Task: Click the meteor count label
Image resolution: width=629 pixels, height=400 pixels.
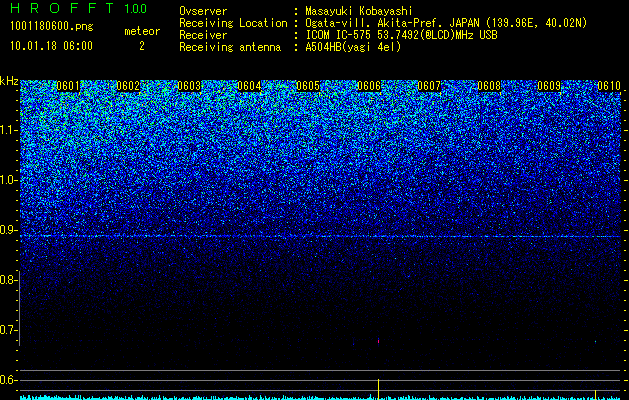Action: point(142,31)
